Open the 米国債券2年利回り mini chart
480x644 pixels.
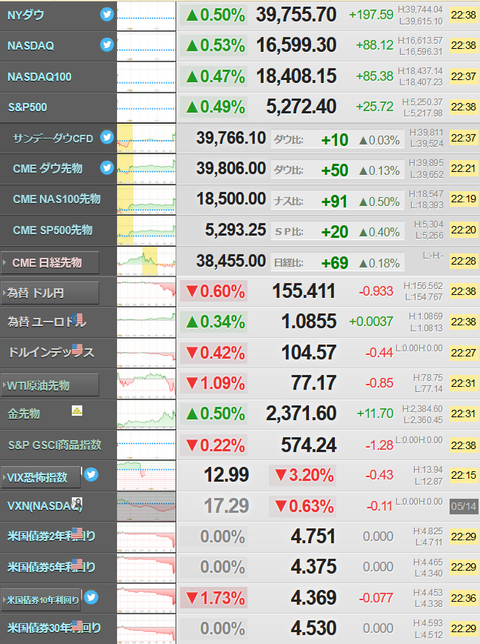(x=146, y=537)
